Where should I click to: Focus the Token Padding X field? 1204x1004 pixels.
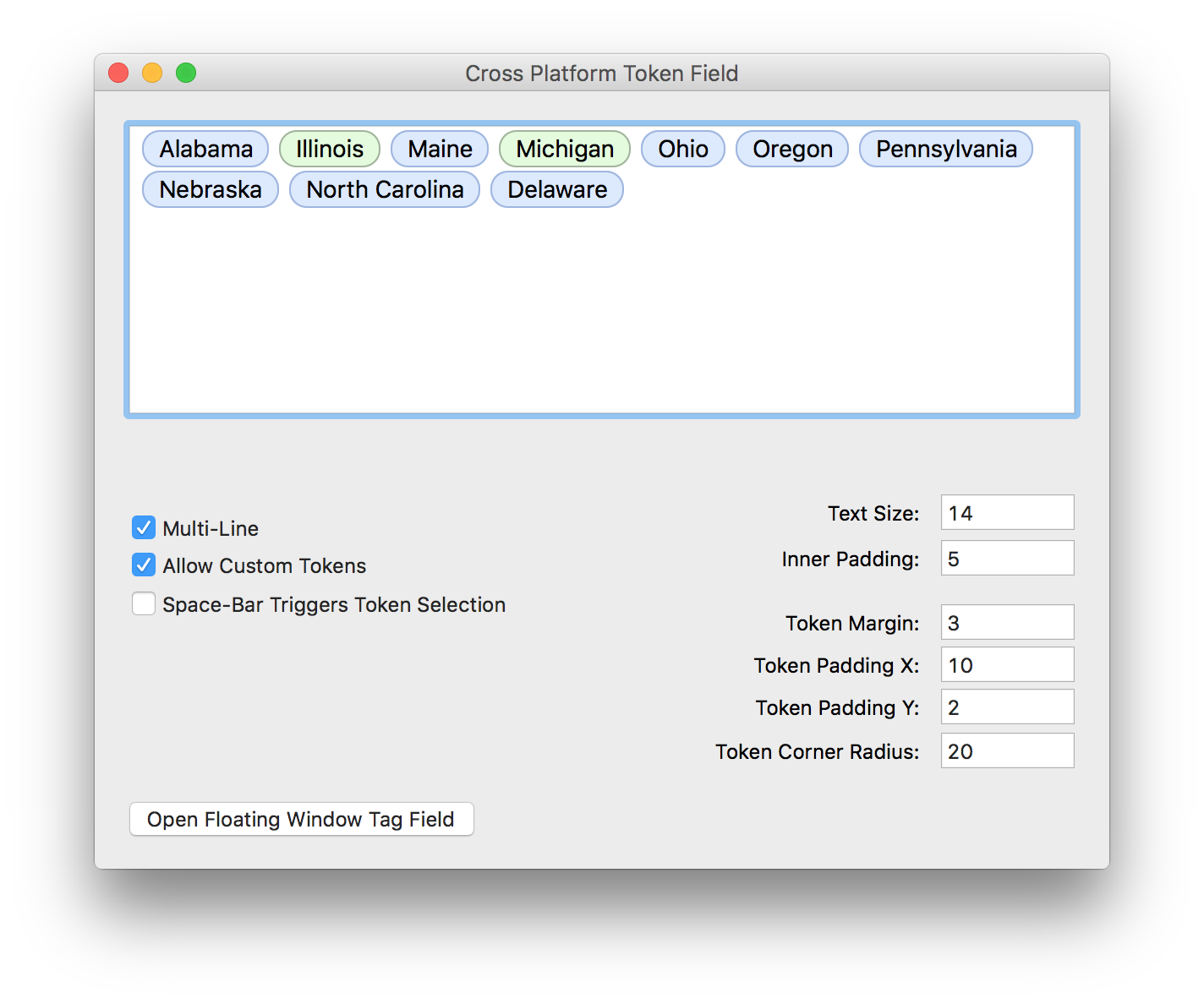(x=1008, y=664)
